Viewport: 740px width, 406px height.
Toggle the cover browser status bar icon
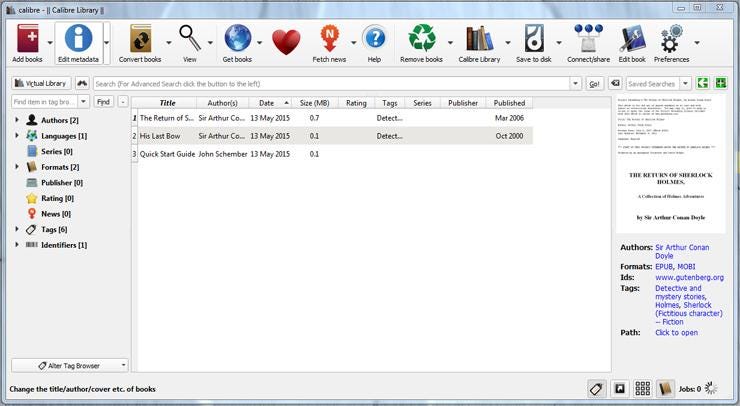coord(620,389)
